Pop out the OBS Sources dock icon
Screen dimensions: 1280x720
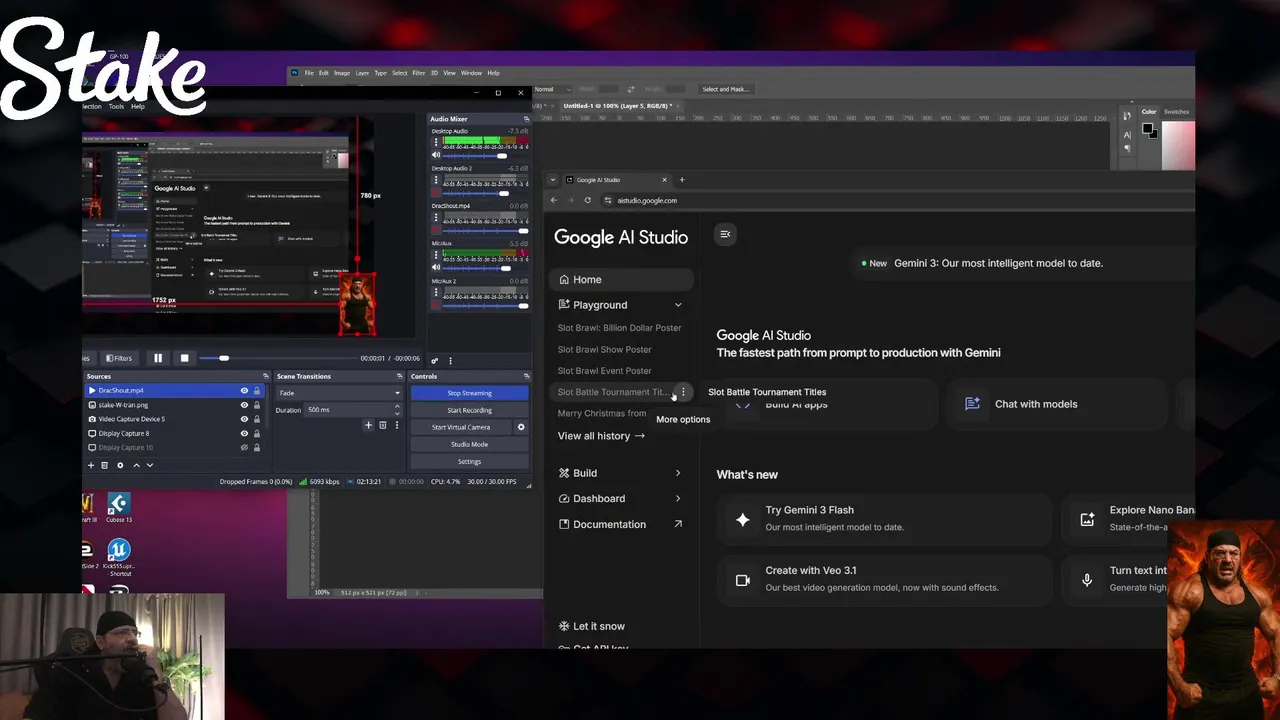265,376
